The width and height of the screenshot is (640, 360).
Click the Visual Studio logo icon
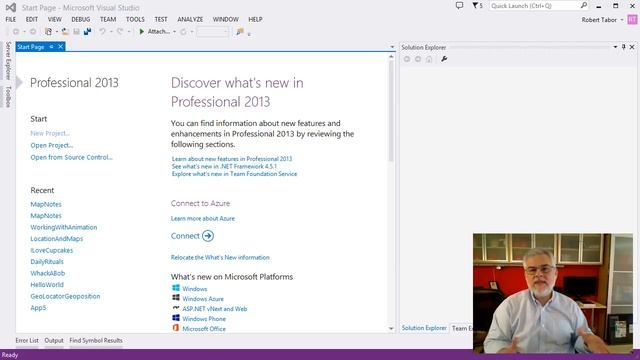click(x=11, y=7)
